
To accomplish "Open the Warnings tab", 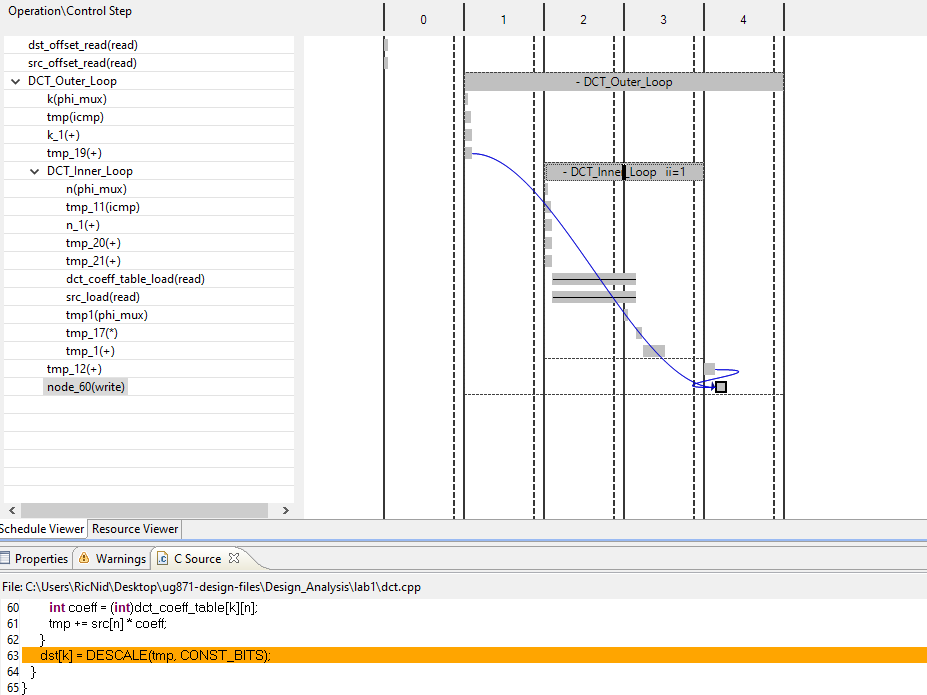I will (113, 558).
